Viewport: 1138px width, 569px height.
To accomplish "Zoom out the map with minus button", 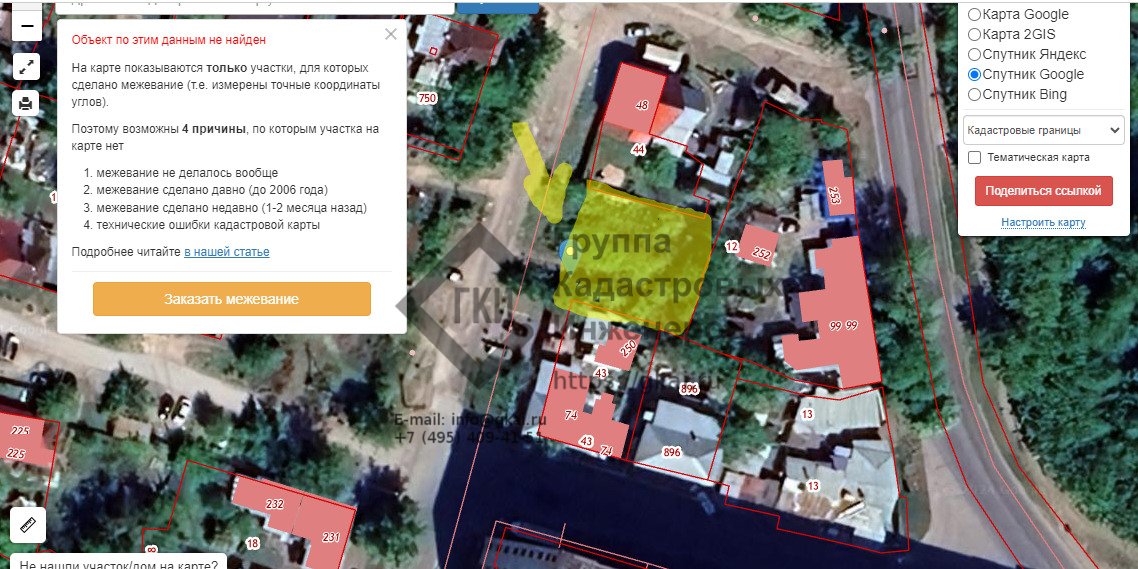I will (x=27, y=27).
